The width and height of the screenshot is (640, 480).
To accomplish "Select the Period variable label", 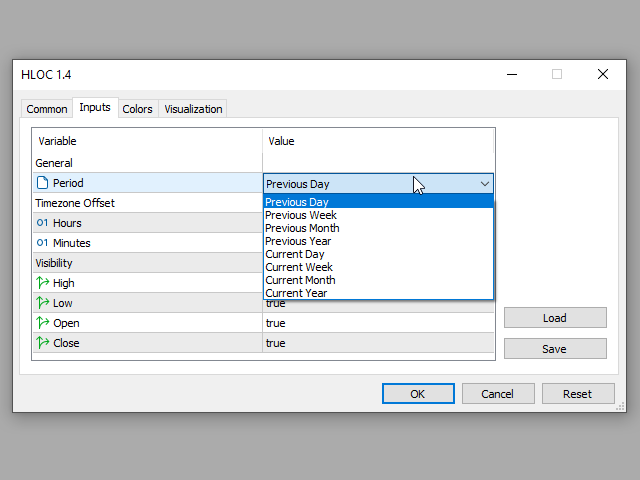I will [68, 183].
